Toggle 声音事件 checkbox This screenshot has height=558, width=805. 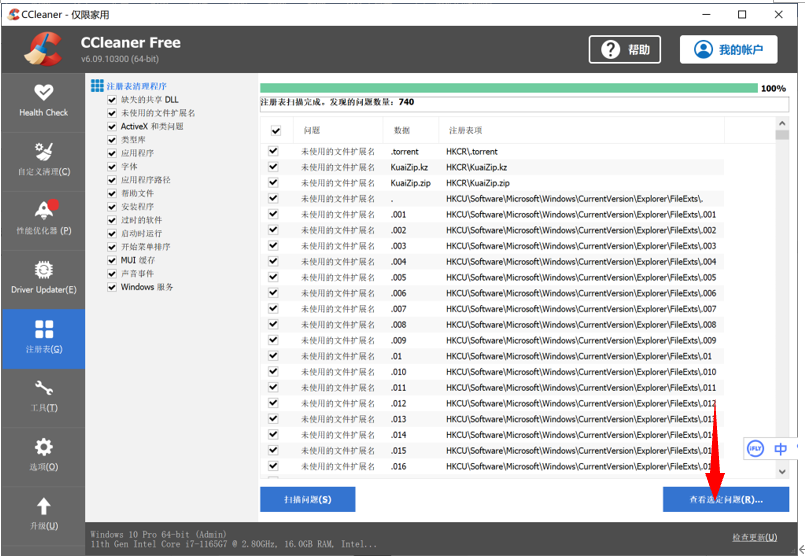tap(112, 274)
